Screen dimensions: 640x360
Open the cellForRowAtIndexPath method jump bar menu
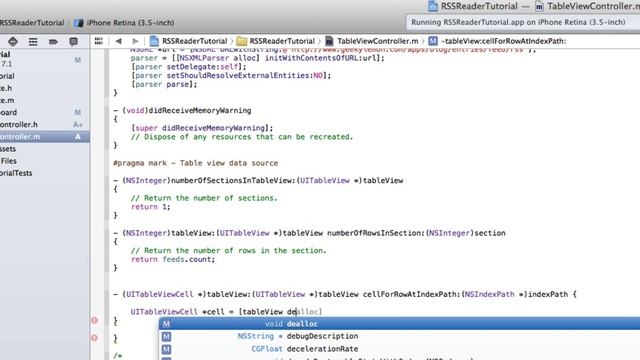[x=497, y=41]
